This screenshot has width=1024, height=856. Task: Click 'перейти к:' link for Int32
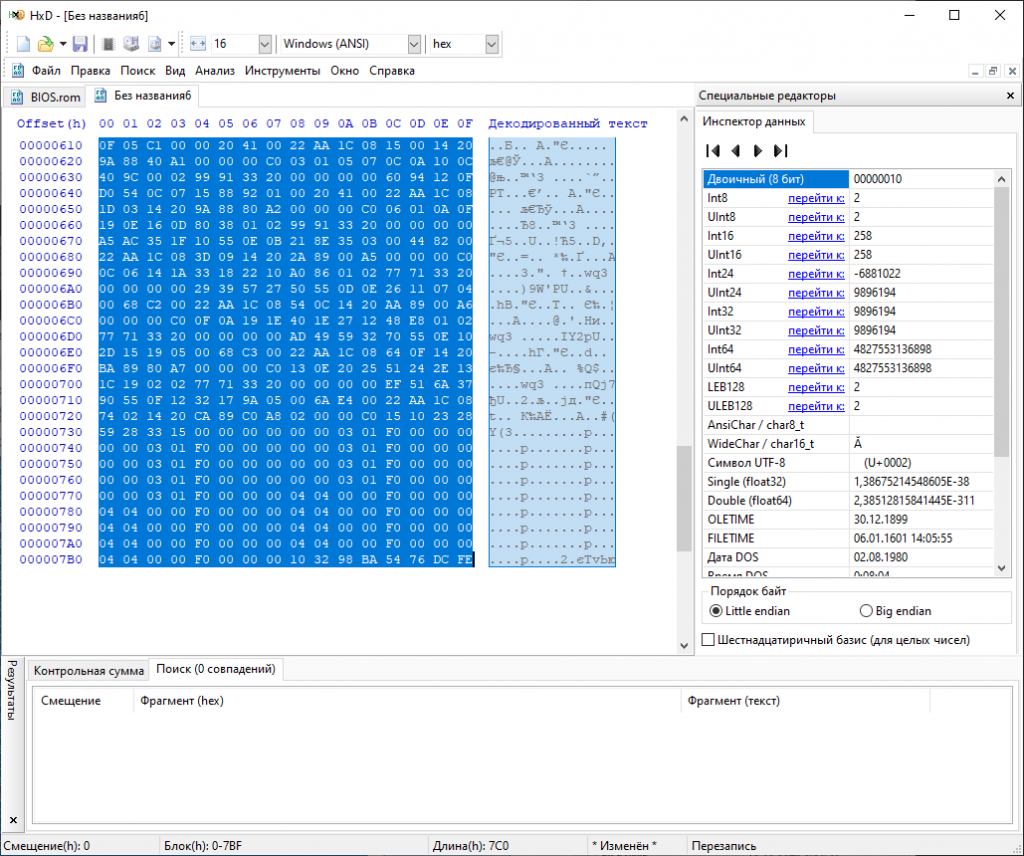[x=816, y=311]
